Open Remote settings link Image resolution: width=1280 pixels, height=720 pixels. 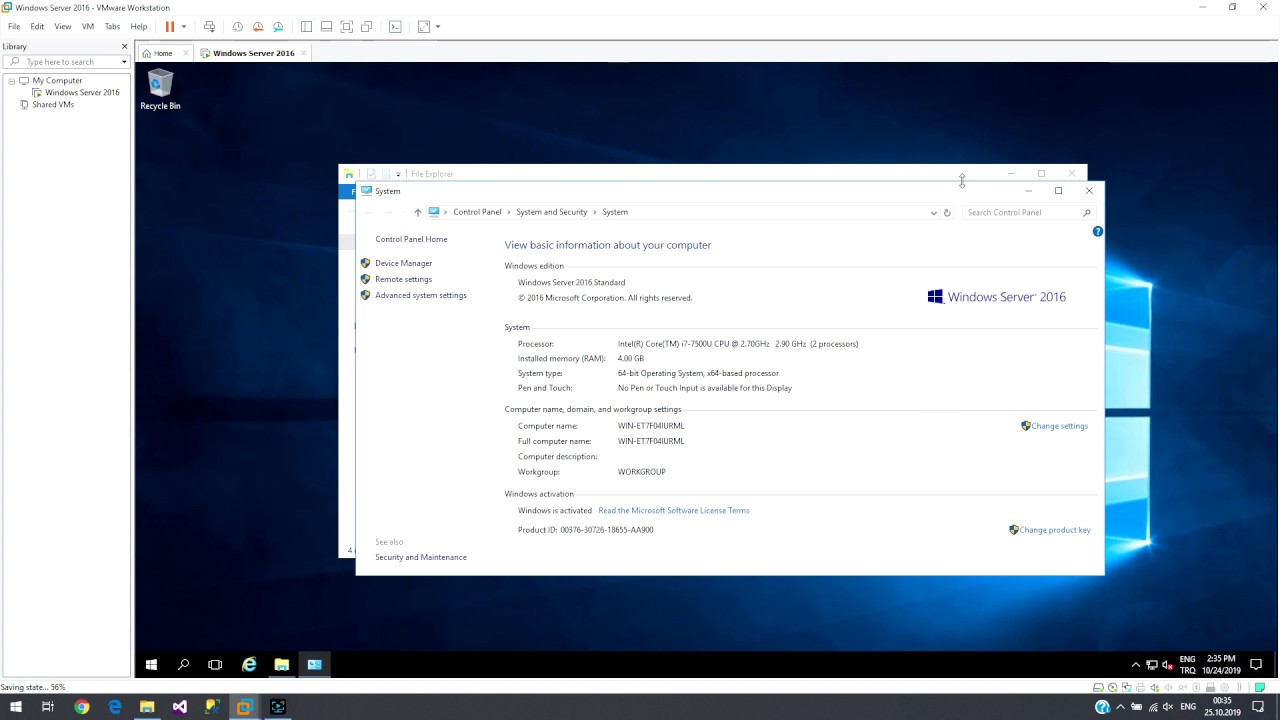(403, 279)
